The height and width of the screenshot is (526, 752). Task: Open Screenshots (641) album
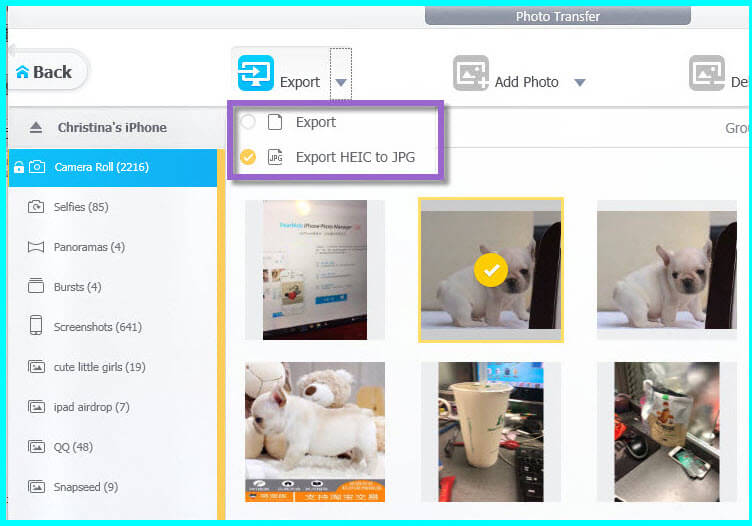tap(113, 327)
